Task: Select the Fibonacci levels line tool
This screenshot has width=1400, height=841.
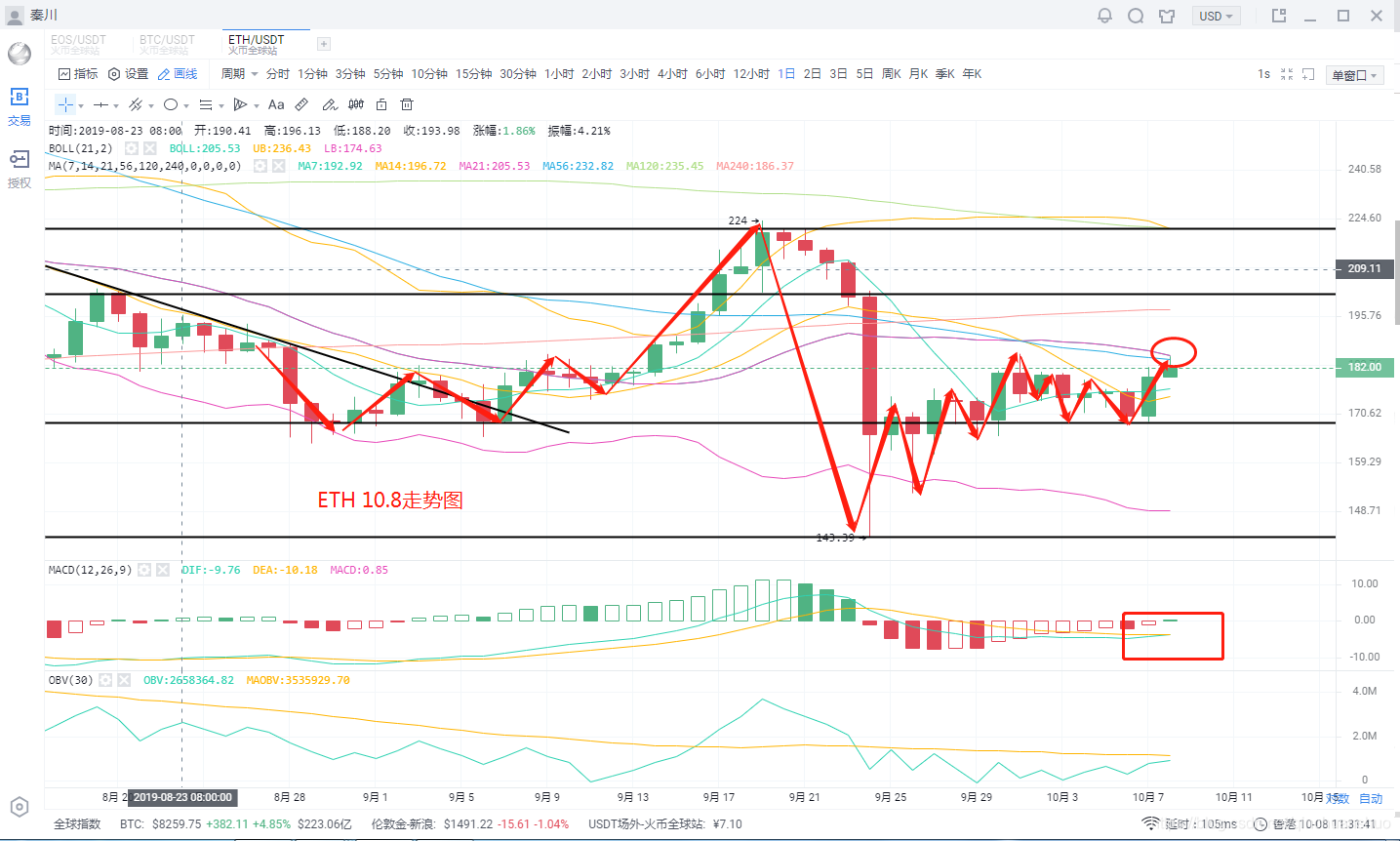Action: 205,104
